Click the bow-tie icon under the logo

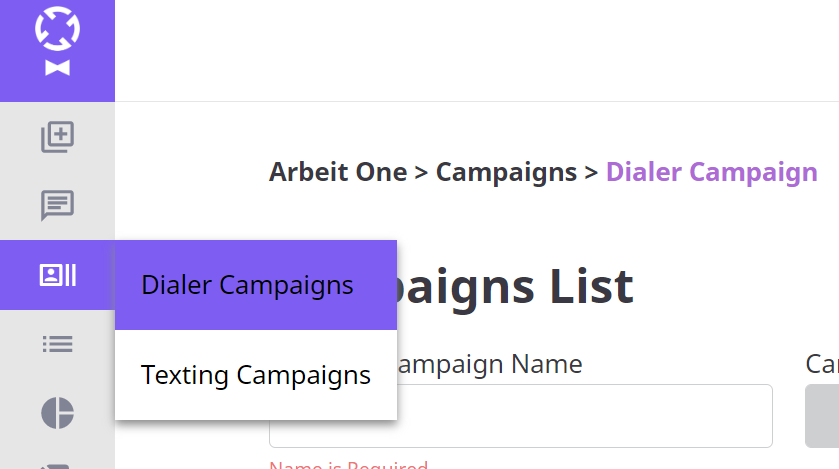coord(57,68)
